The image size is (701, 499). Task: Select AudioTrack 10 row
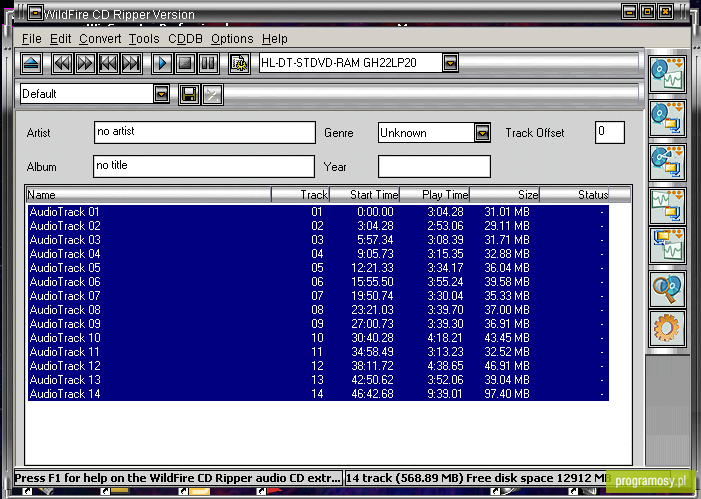(318, 338)
